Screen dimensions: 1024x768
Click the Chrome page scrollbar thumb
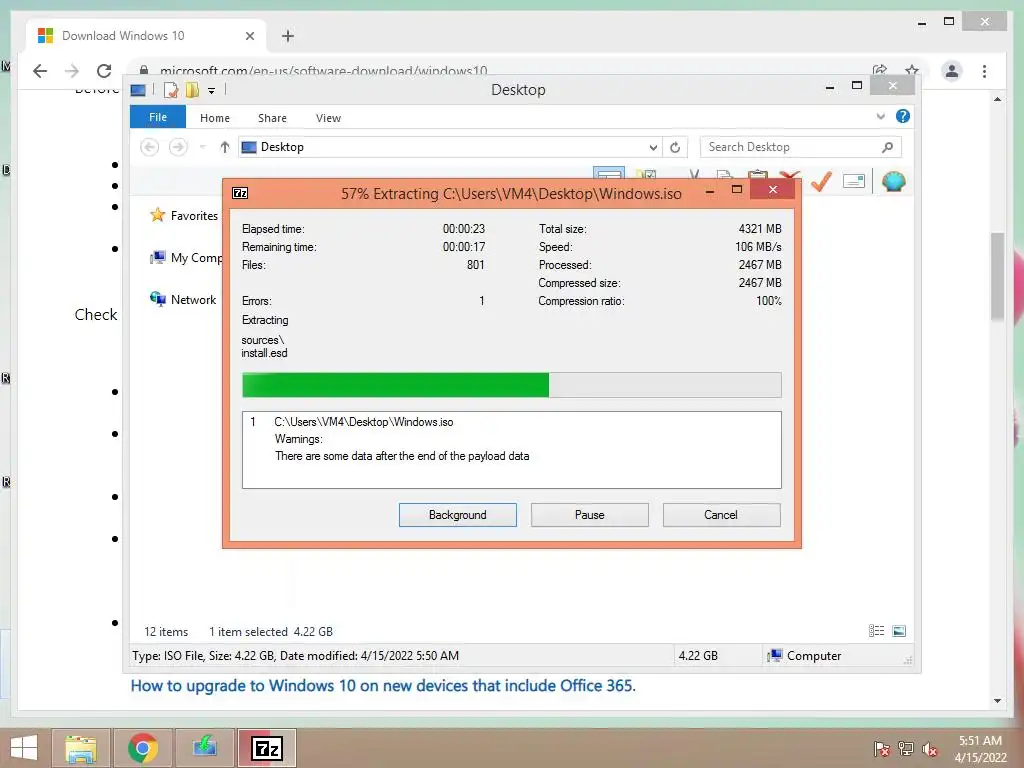pyautogui.click(x=997, y=276)
